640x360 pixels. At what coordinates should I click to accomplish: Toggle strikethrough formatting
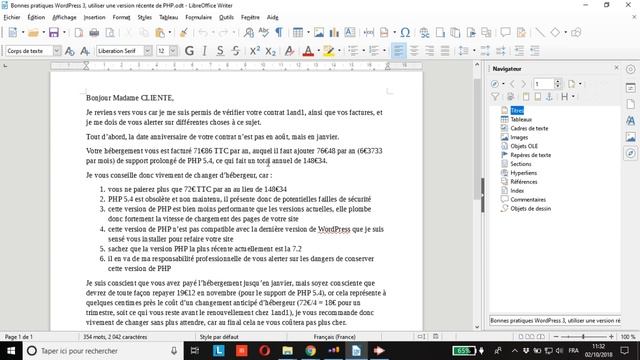[236, 51]
